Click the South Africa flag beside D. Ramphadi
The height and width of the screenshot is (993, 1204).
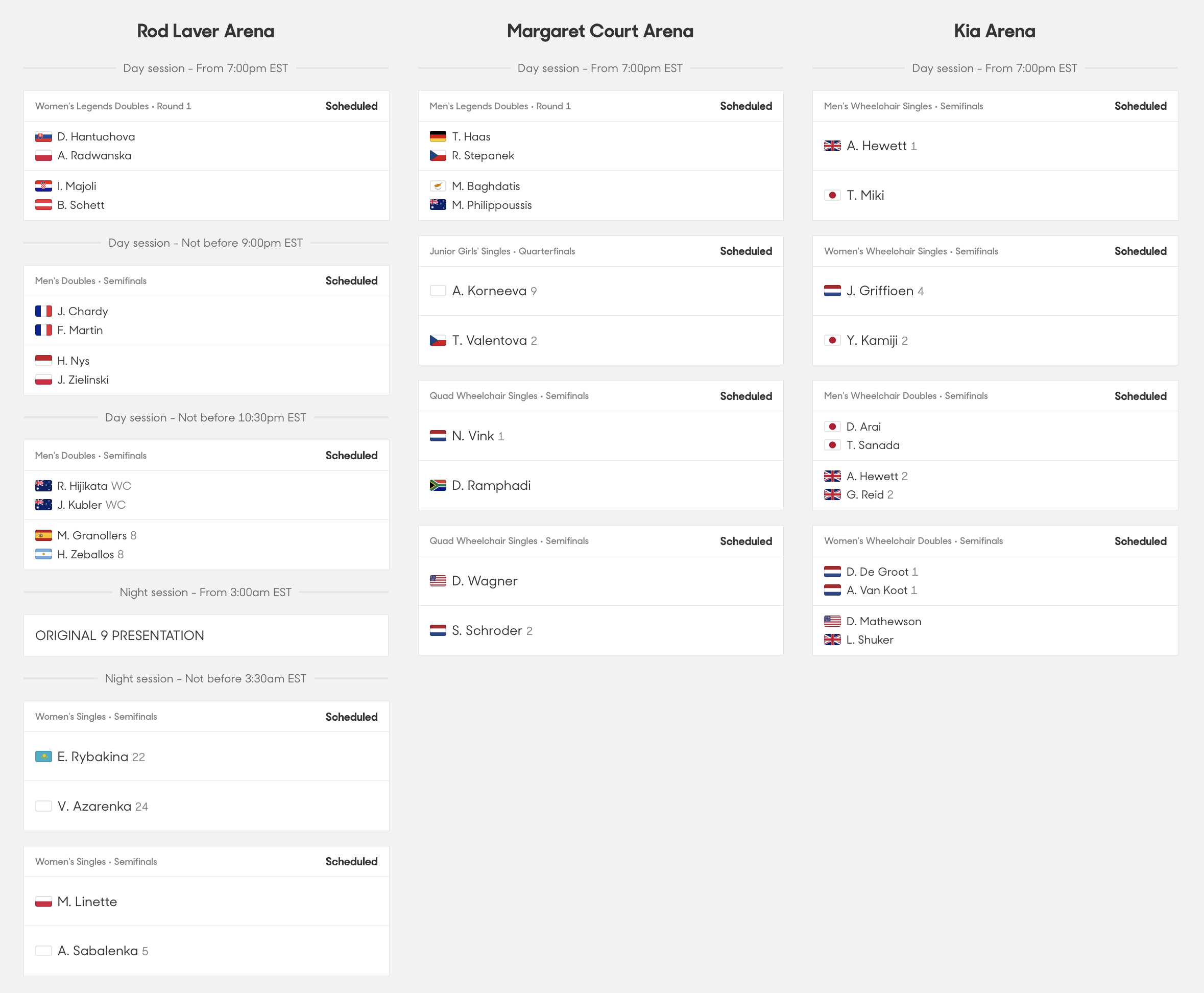tap(438, 485)
